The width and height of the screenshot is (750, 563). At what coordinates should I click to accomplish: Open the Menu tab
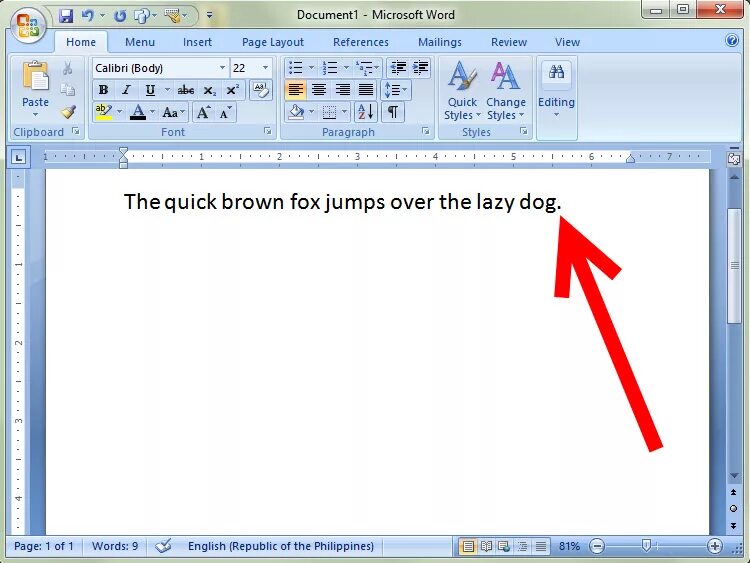(x=140, y=42)
